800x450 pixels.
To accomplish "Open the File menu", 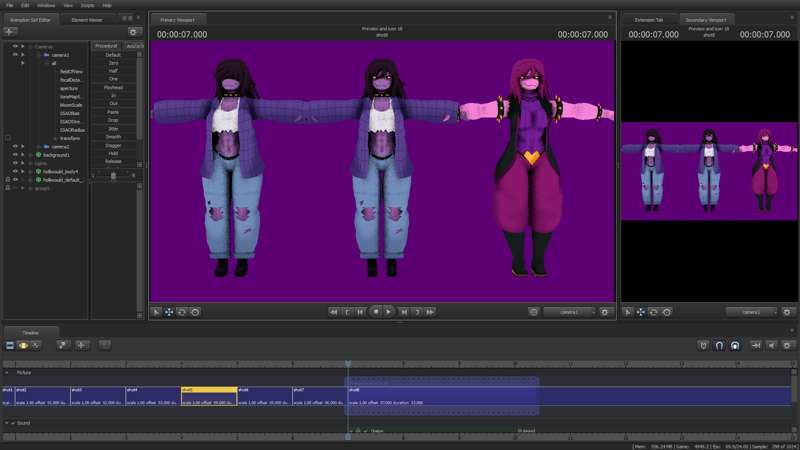I will point(10,5).
